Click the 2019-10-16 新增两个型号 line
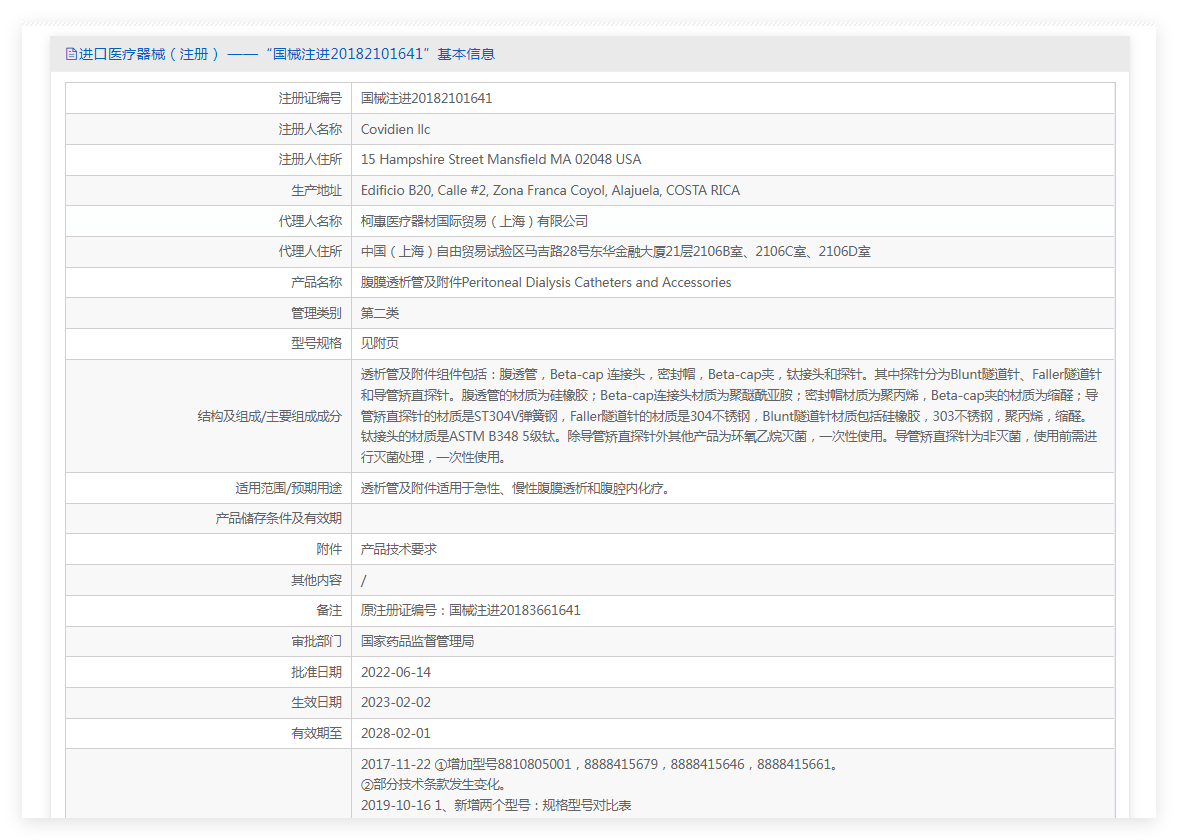1178x840 pixels. pyautogui.click(x=496, y=805)
